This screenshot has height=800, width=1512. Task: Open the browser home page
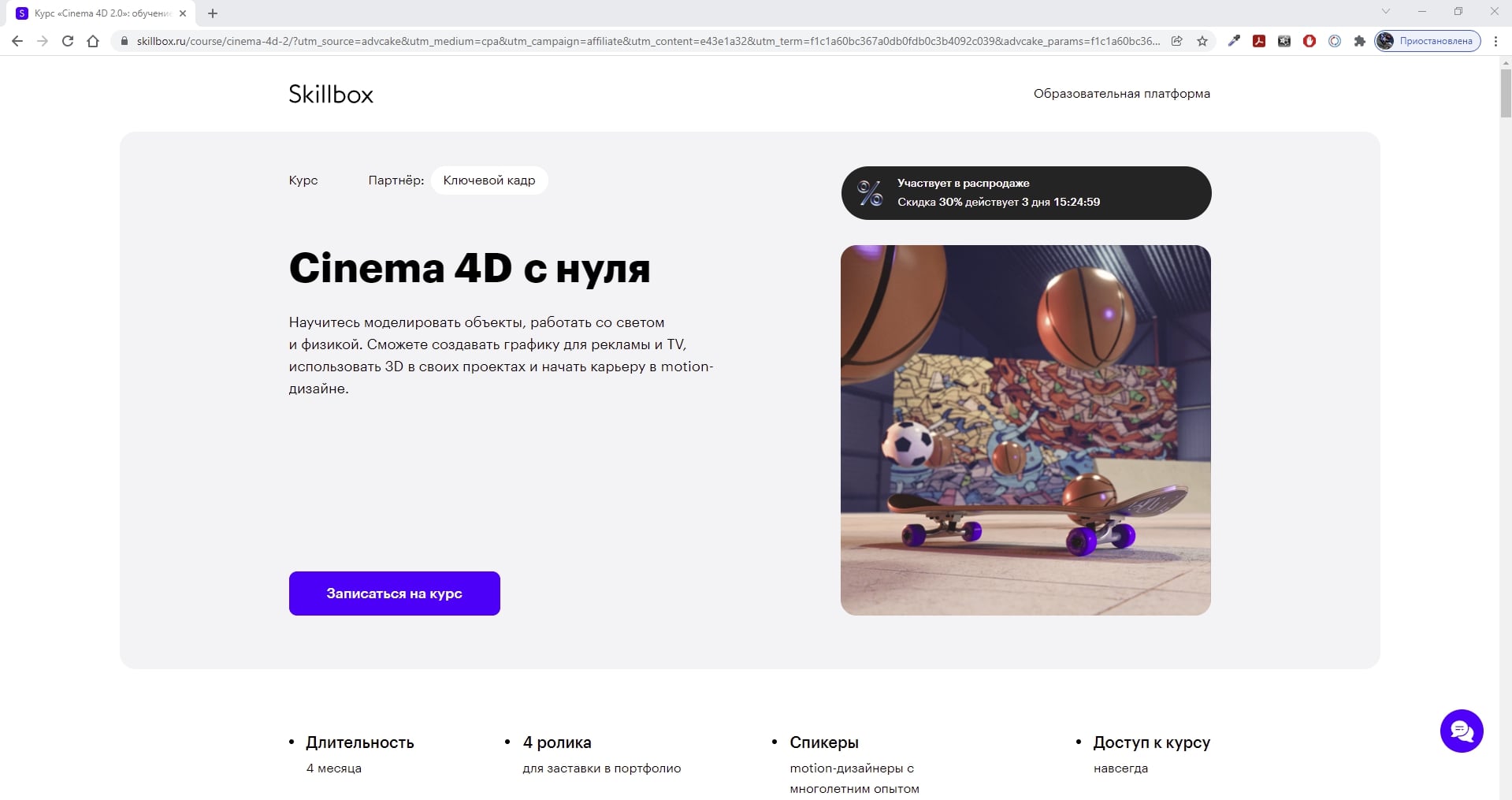[x=93, y=41]
